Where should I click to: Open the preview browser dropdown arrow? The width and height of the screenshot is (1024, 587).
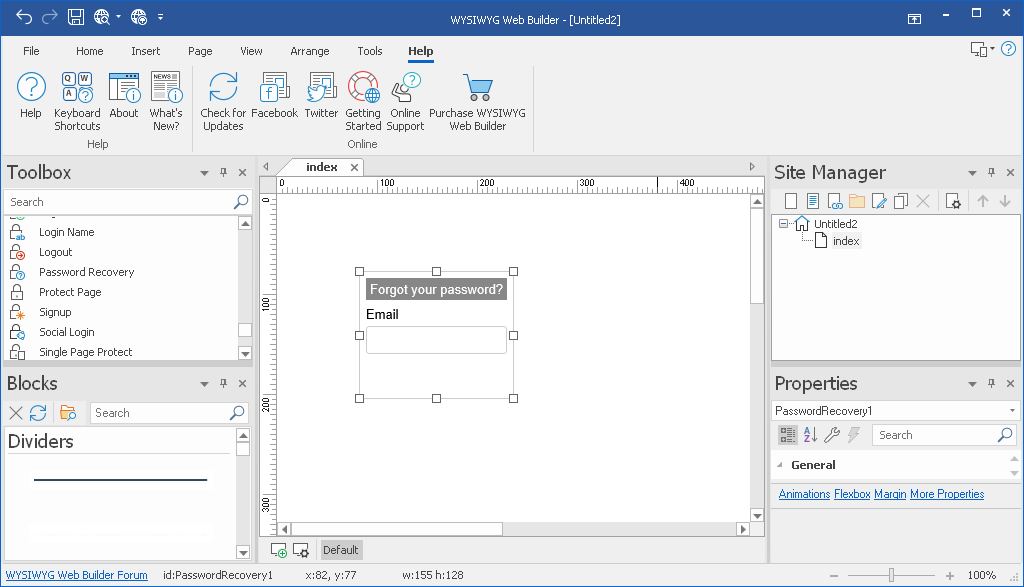(118, 17)
